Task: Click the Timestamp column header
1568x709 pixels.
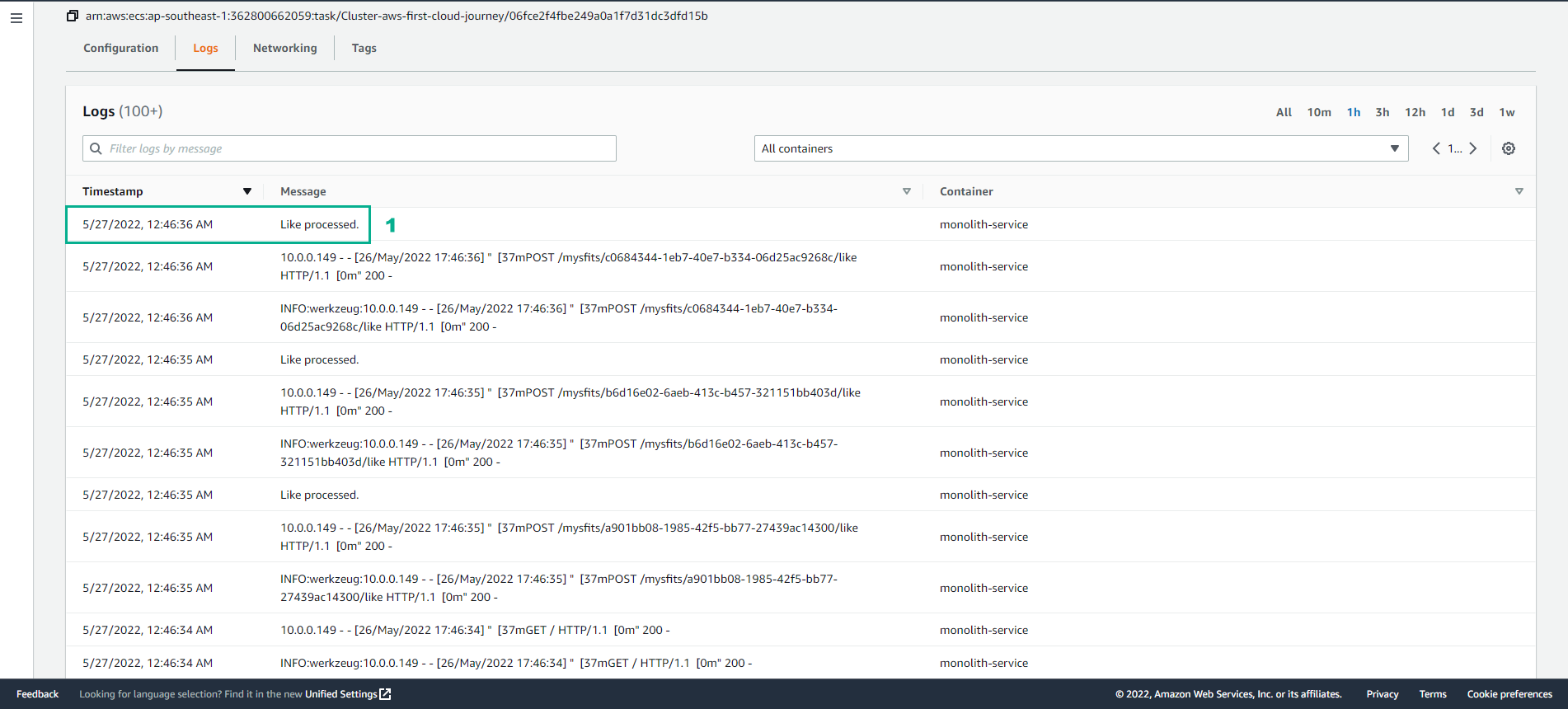Action: tap(113, 191)
